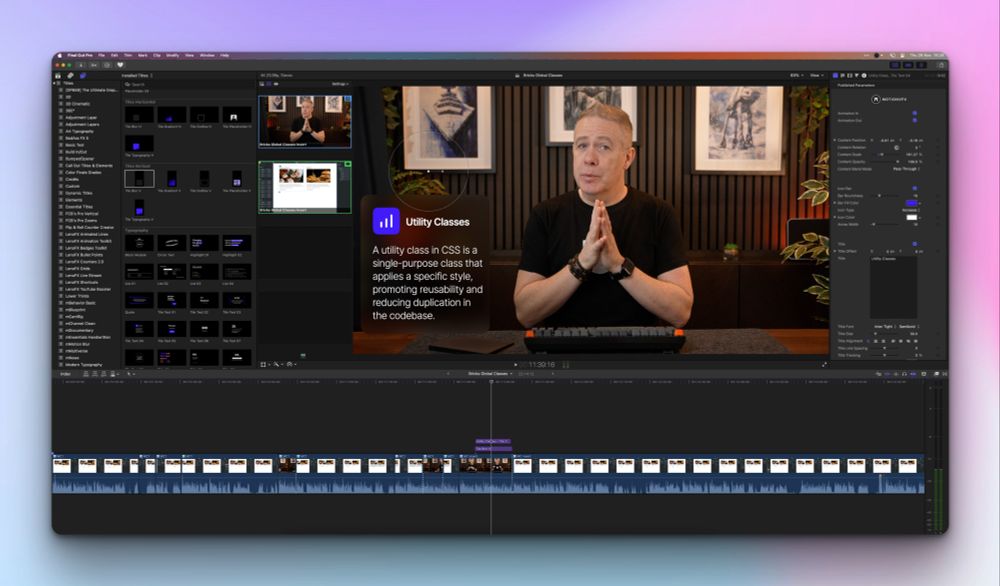Screen dimensions: 1000x586
Task: Expand the Content Position disclosure triangle
Action: [x=834, y=140]
